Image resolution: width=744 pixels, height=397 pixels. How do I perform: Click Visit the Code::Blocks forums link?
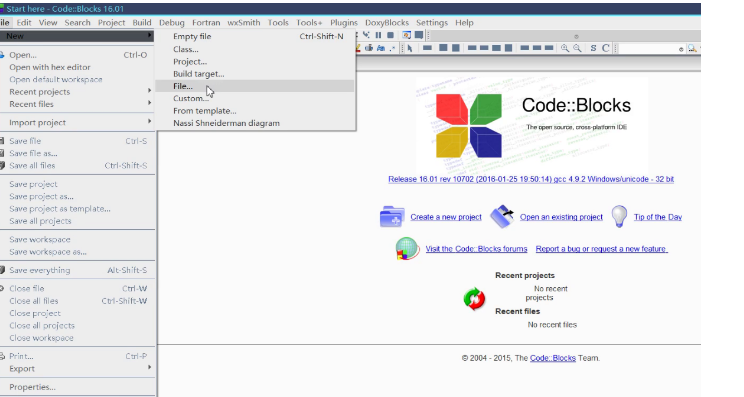click(476, 249)
